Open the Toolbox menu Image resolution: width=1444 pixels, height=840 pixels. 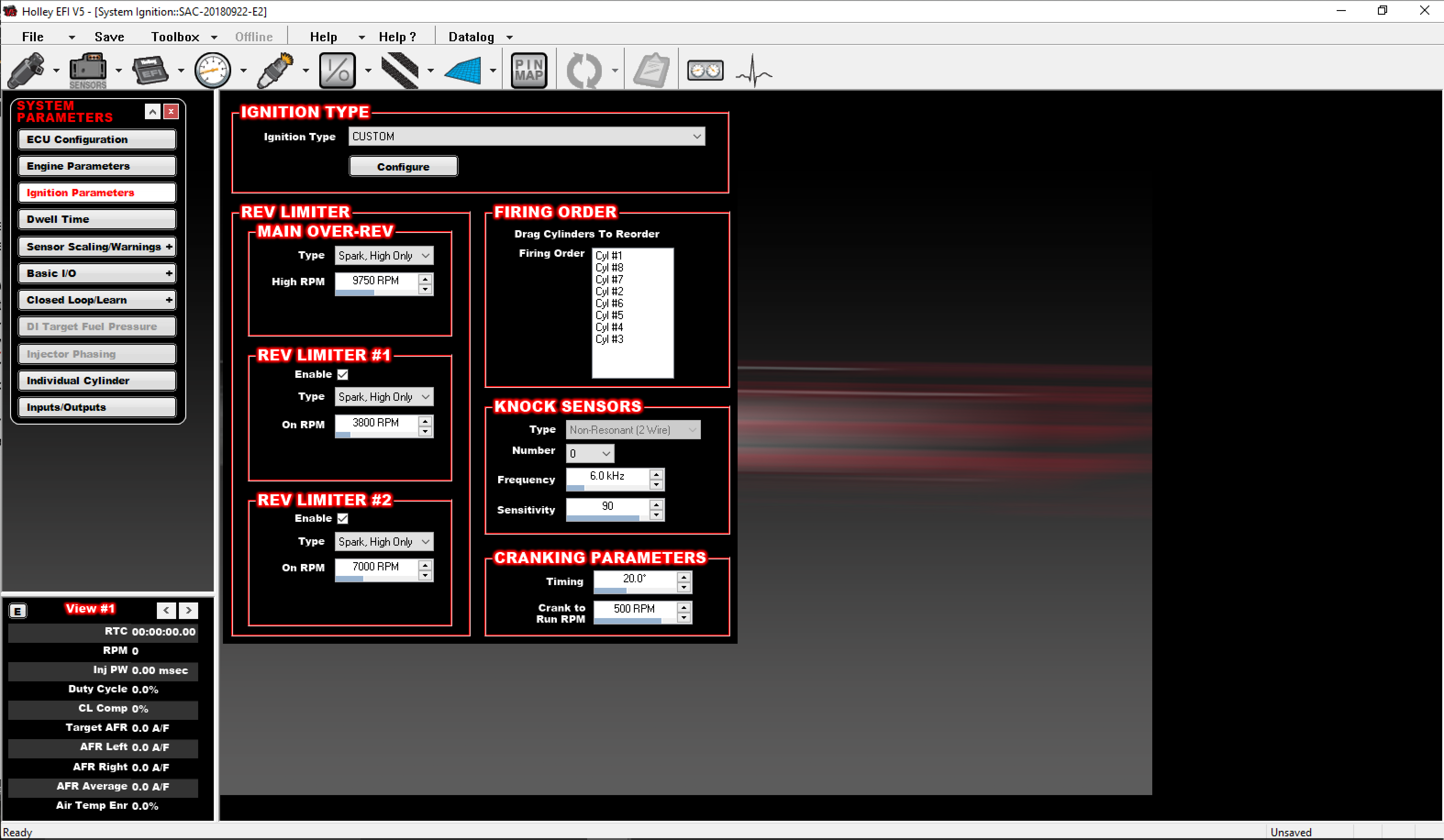(x=175, y=37)
